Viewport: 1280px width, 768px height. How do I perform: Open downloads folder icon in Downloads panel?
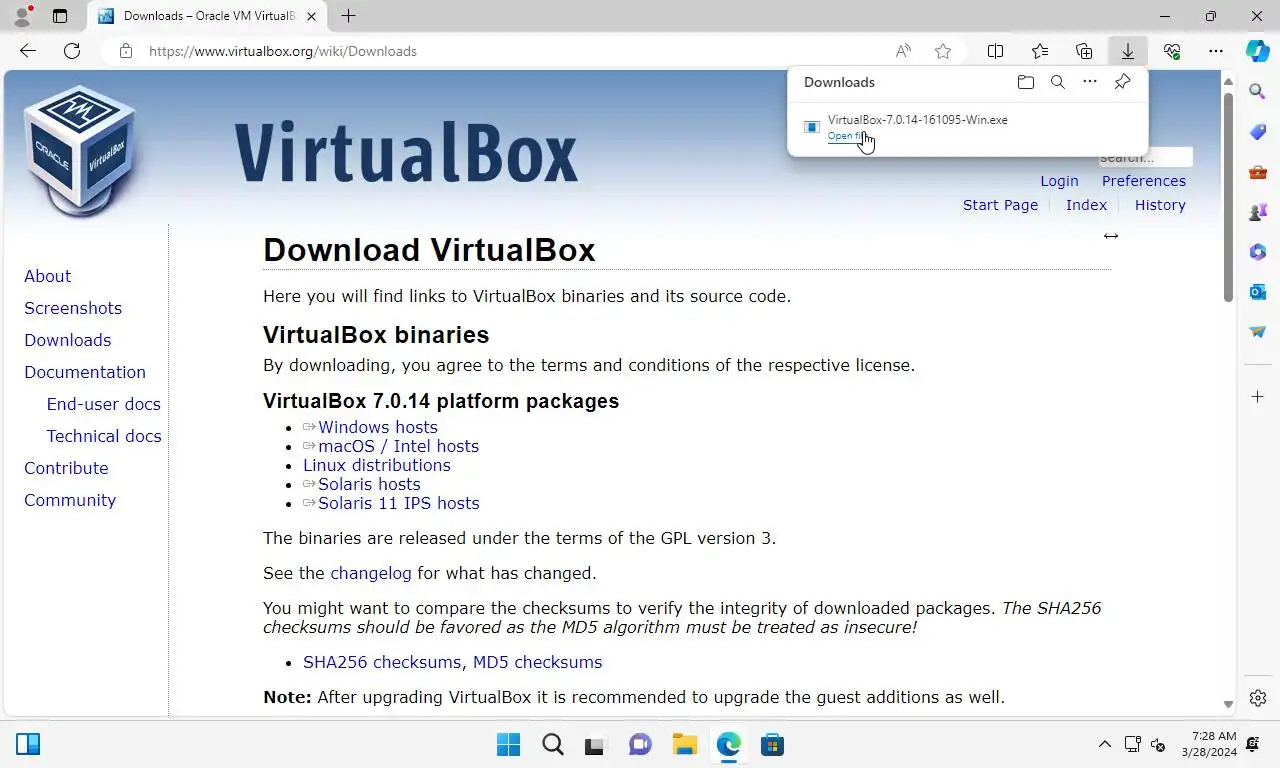(x=1025, y=82)
